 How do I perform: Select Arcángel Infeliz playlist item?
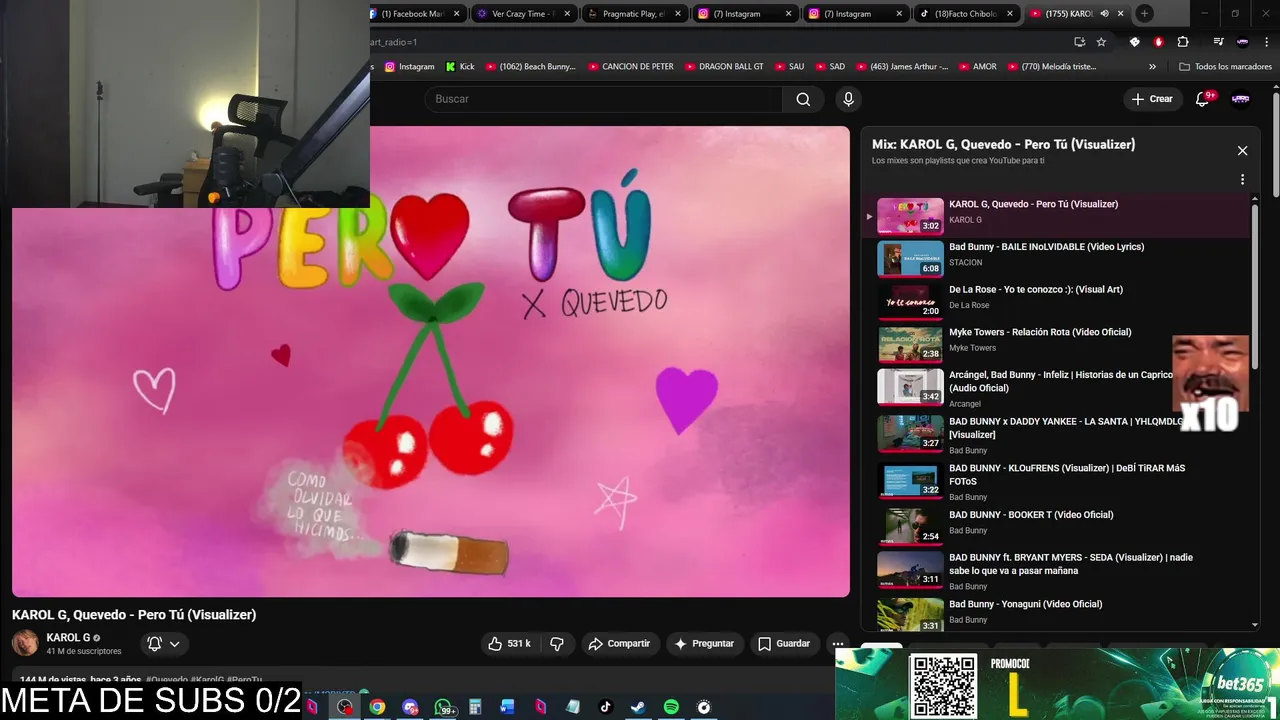pos(1056,387)
